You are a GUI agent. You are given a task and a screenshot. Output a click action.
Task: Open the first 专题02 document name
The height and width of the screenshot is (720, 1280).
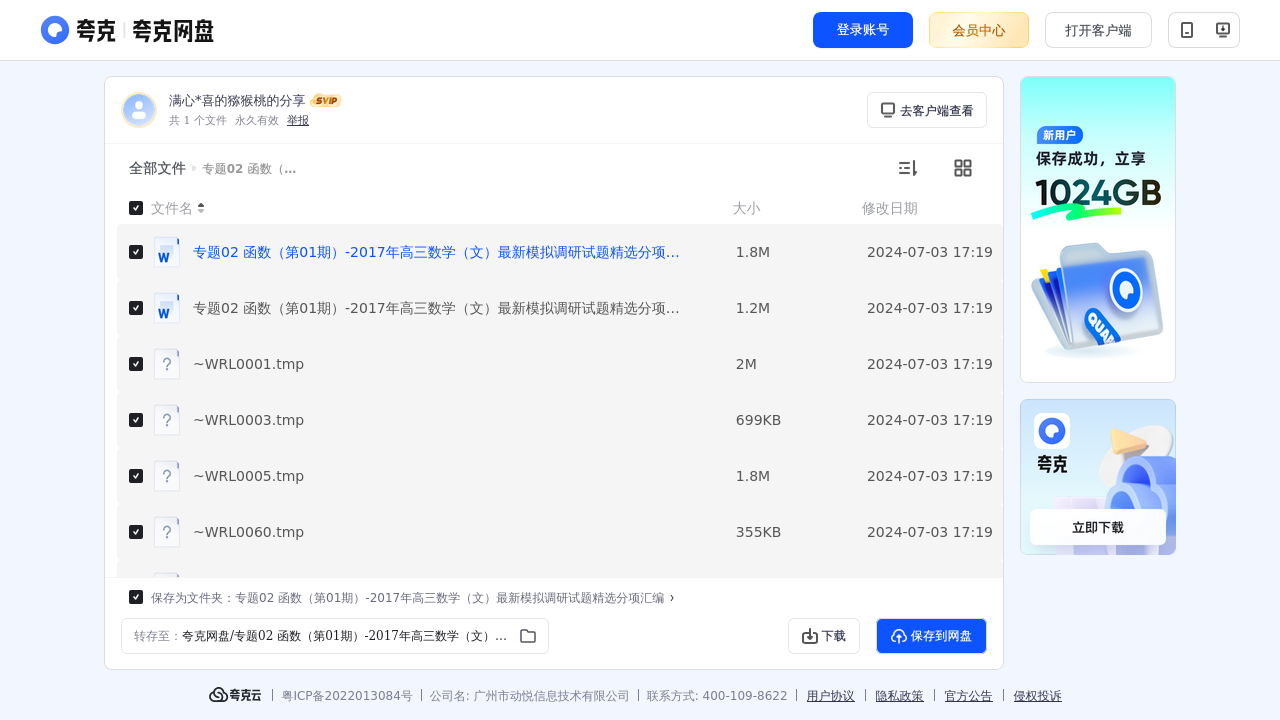point(436,252)
